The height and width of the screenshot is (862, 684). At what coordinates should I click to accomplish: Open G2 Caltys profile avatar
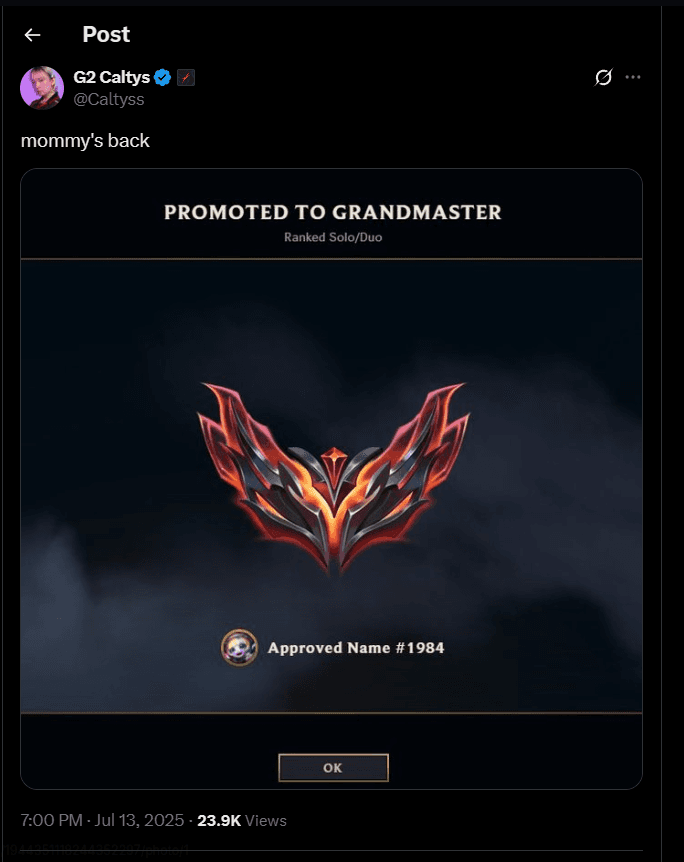pos(42,88)
